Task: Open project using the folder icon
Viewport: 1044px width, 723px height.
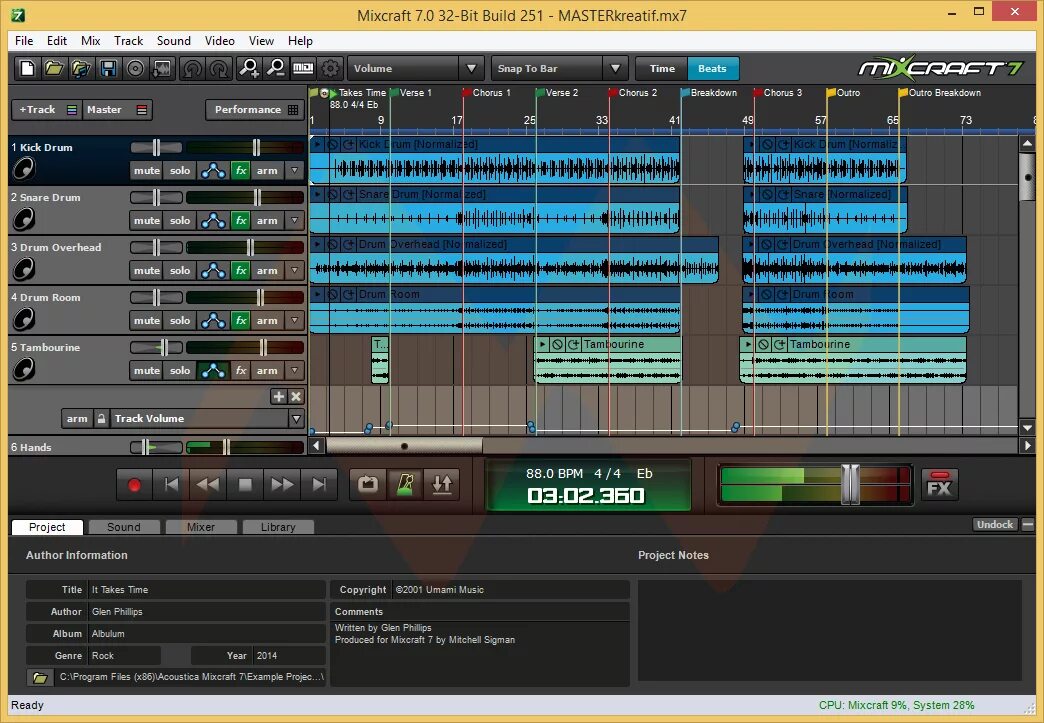Action: tap(54, 69)
